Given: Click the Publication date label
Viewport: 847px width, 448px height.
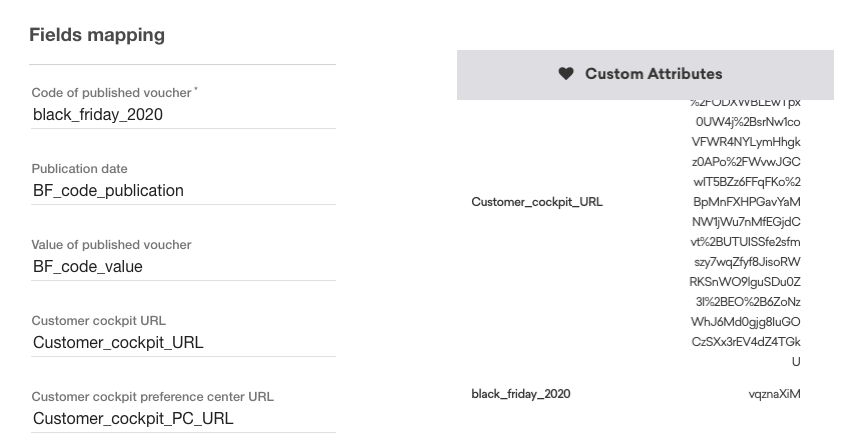Looking at the screenshot, I should [x=80, y=169].
